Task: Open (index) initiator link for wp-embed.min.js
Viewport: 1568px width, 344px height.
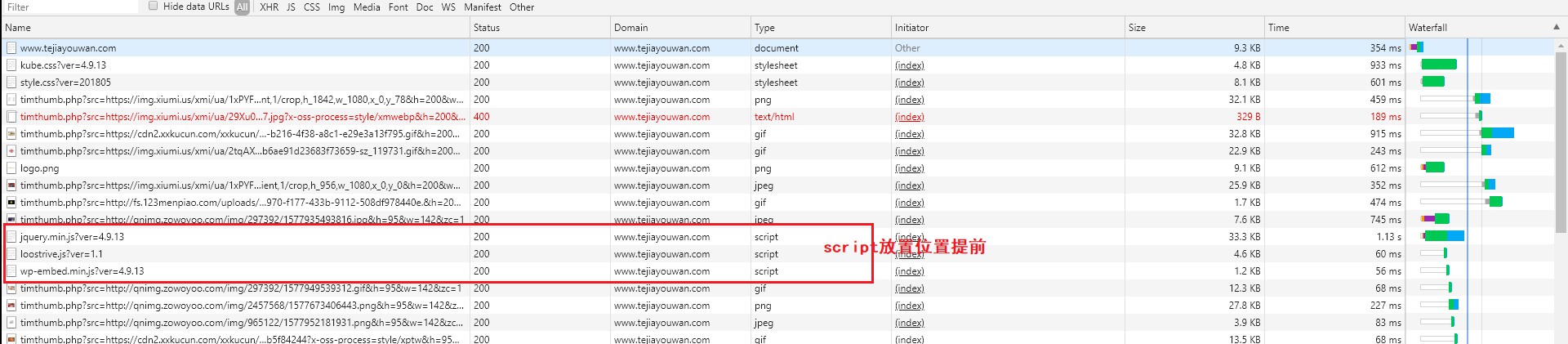Action: pyautogui.click(x=909, y=271)
